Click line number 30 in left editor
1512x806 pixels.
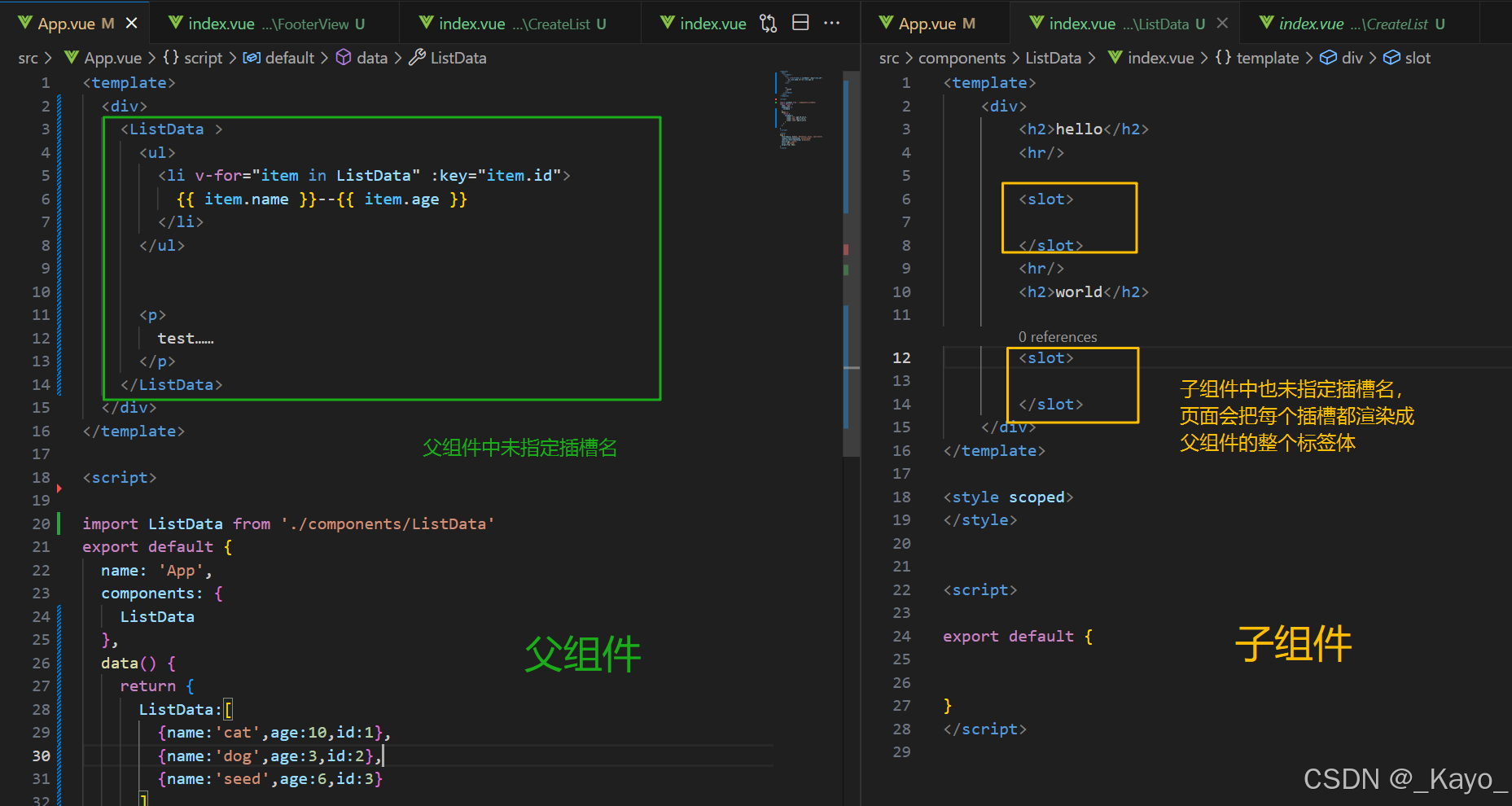click(x=41, y=756)
